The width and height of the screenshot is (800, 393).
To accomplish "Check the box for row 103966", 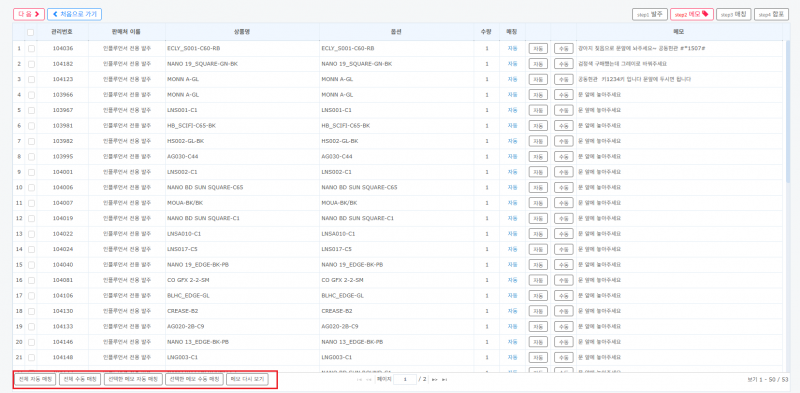I will click(x=32, y=95).
